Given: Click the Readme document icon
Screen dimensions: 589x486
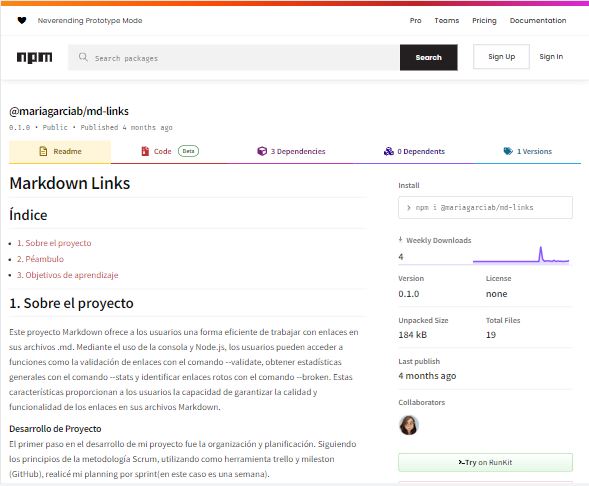Looking at the screenshot, I should (43, 151).
